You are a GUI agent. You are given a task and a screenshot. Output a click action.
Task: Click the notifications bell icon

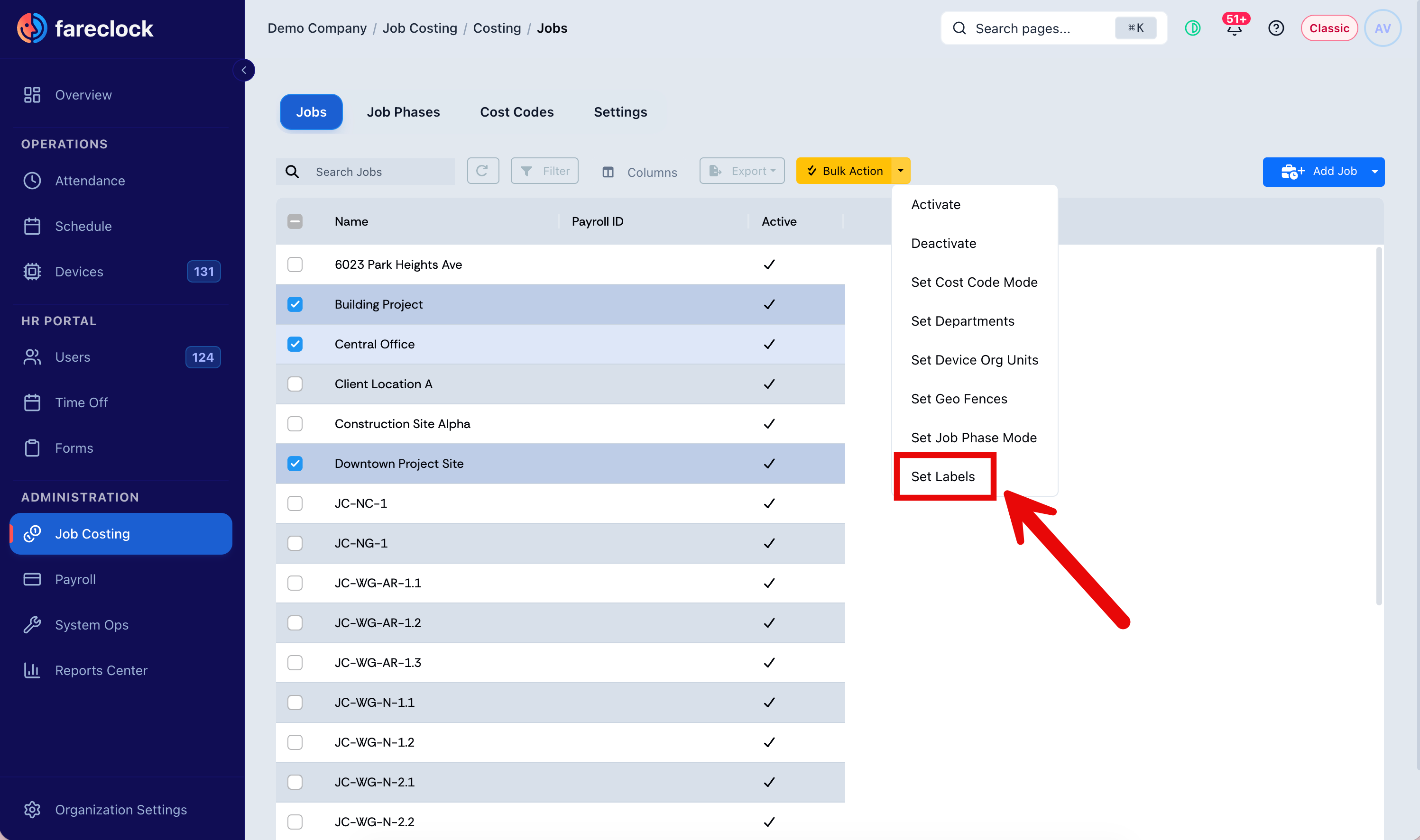click(1234, 28)
